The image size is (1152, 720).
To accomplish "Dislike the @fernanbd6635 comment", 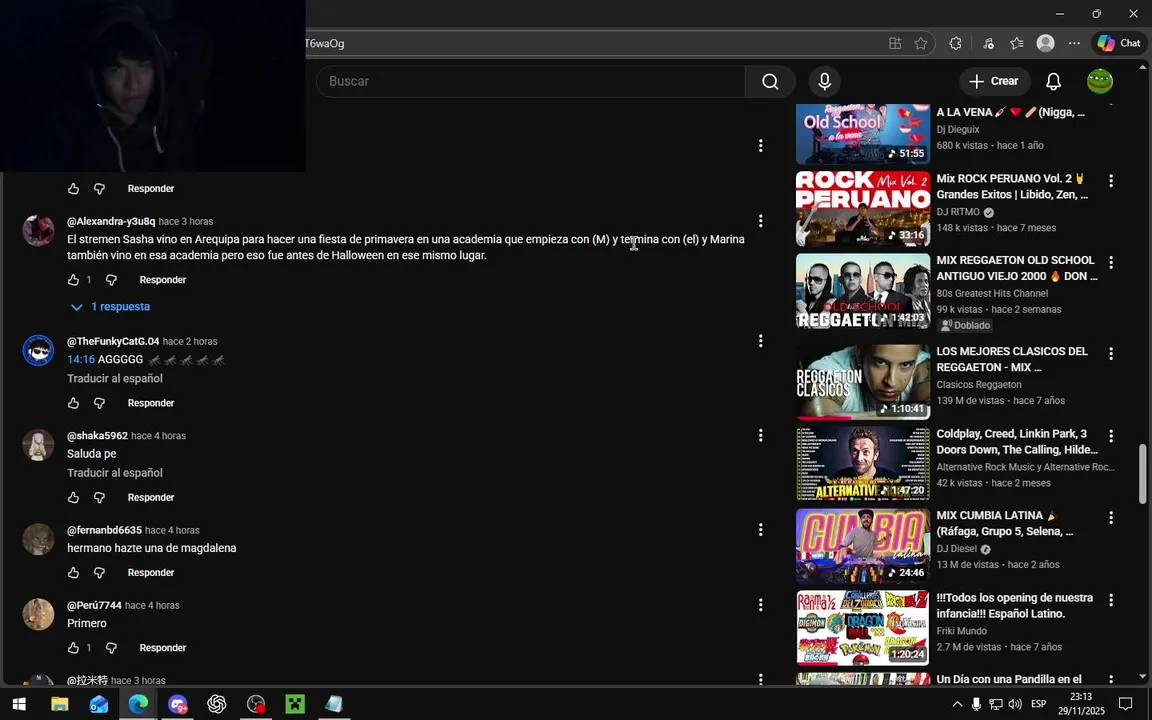I will pyautogui.click(x=99, y=573).
